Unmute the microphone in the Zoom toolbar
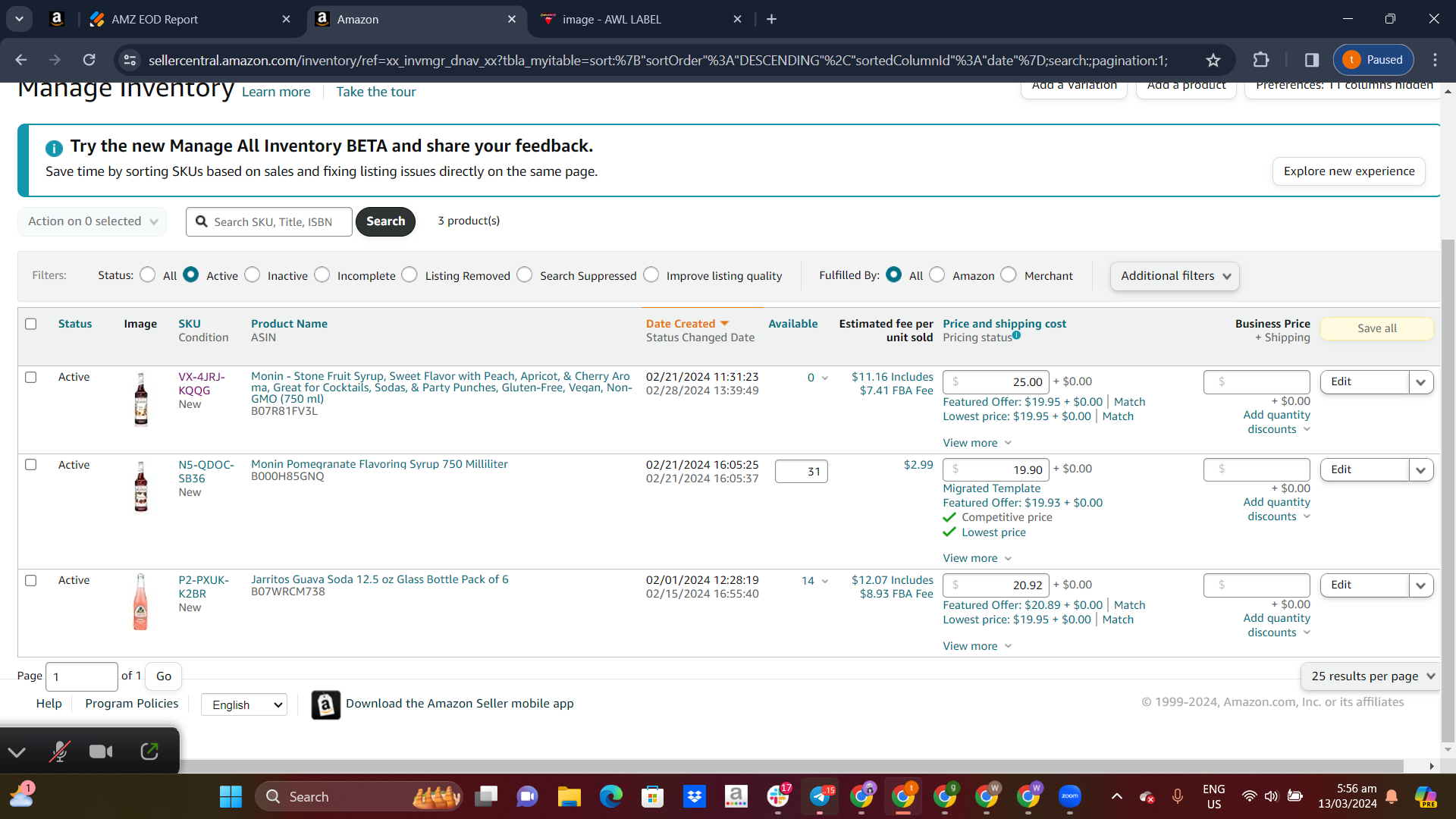The height and width of the screenshot is (819, 1456). coord(59,752)
